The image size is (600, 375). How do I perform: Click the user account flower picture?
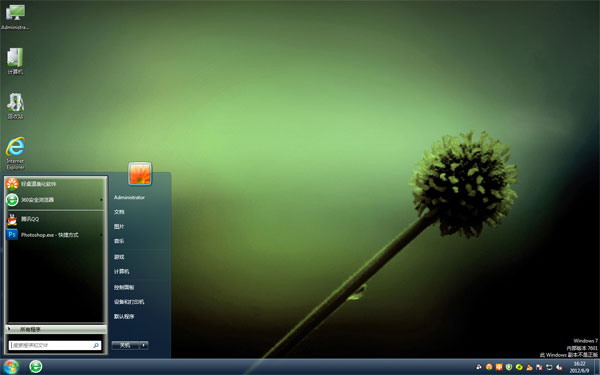click(x=140, y=173)
